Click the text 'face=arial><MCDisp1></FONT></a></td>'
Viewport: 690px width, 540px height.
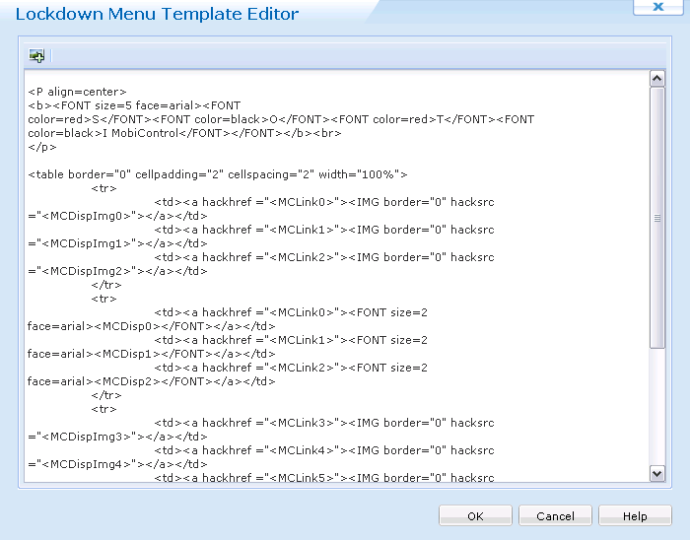pos(151,354)
